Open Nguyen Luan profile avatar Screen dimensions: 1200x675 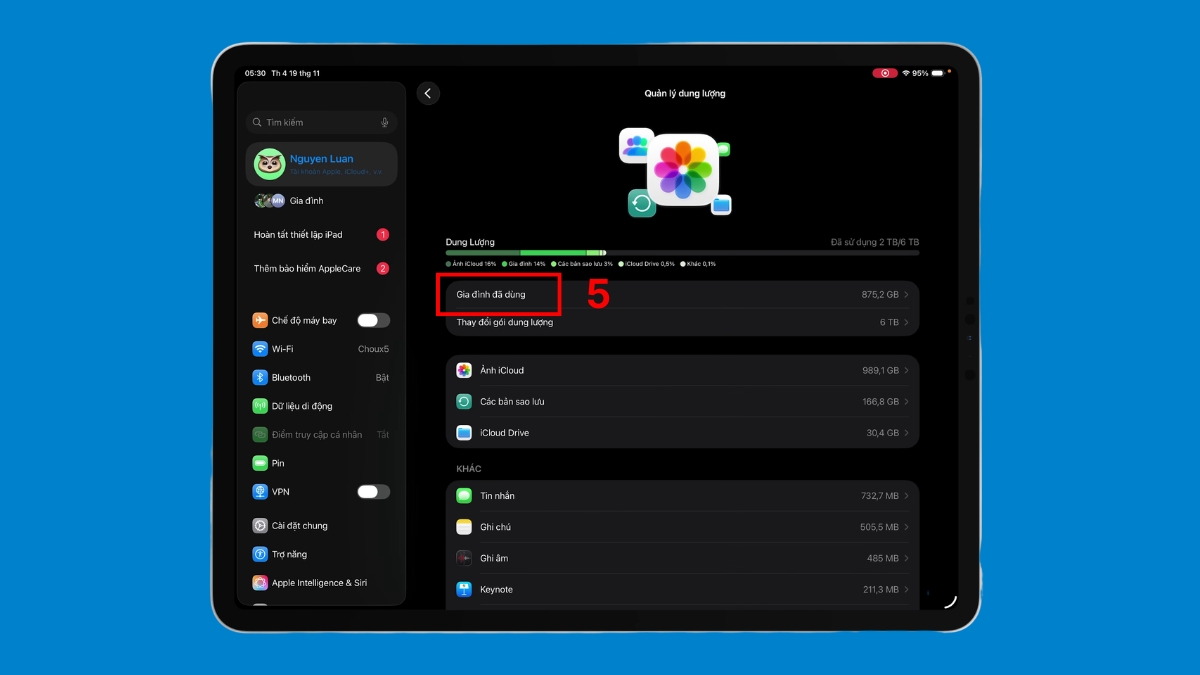tap(269, 164)
